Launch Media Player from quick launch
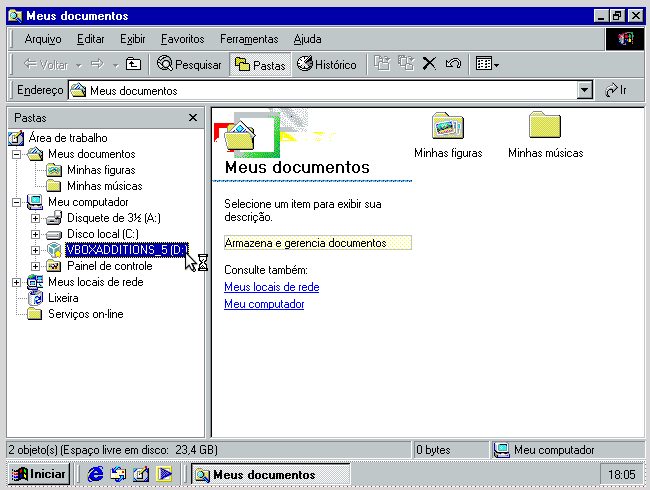This screenshot has height=490, width=650. click(x=164, y=474)
